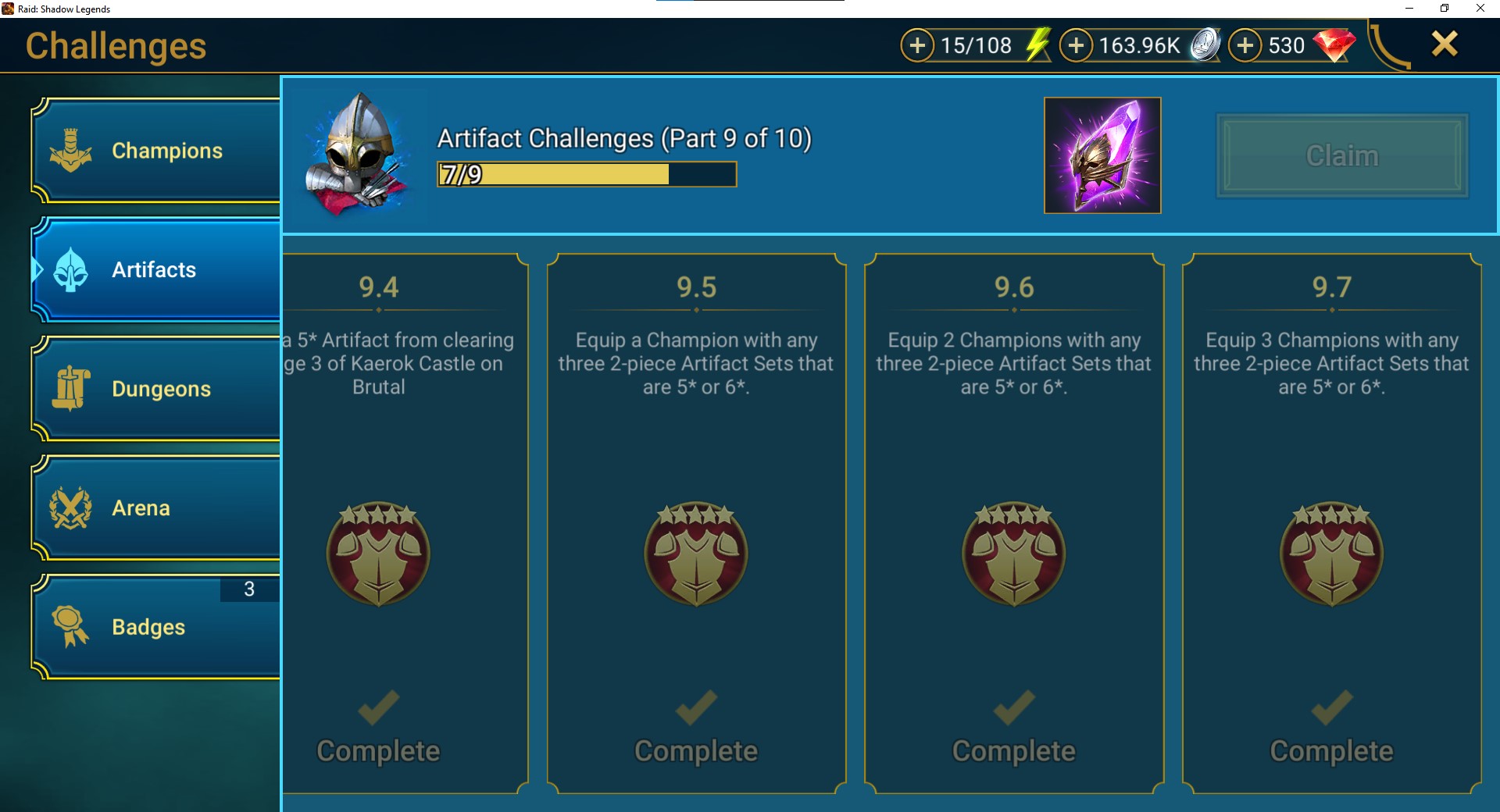Viewport: 1500px width, 812px height.
Task: Click armor badge icon on challenge 9.7
Action: (1332, 554)
